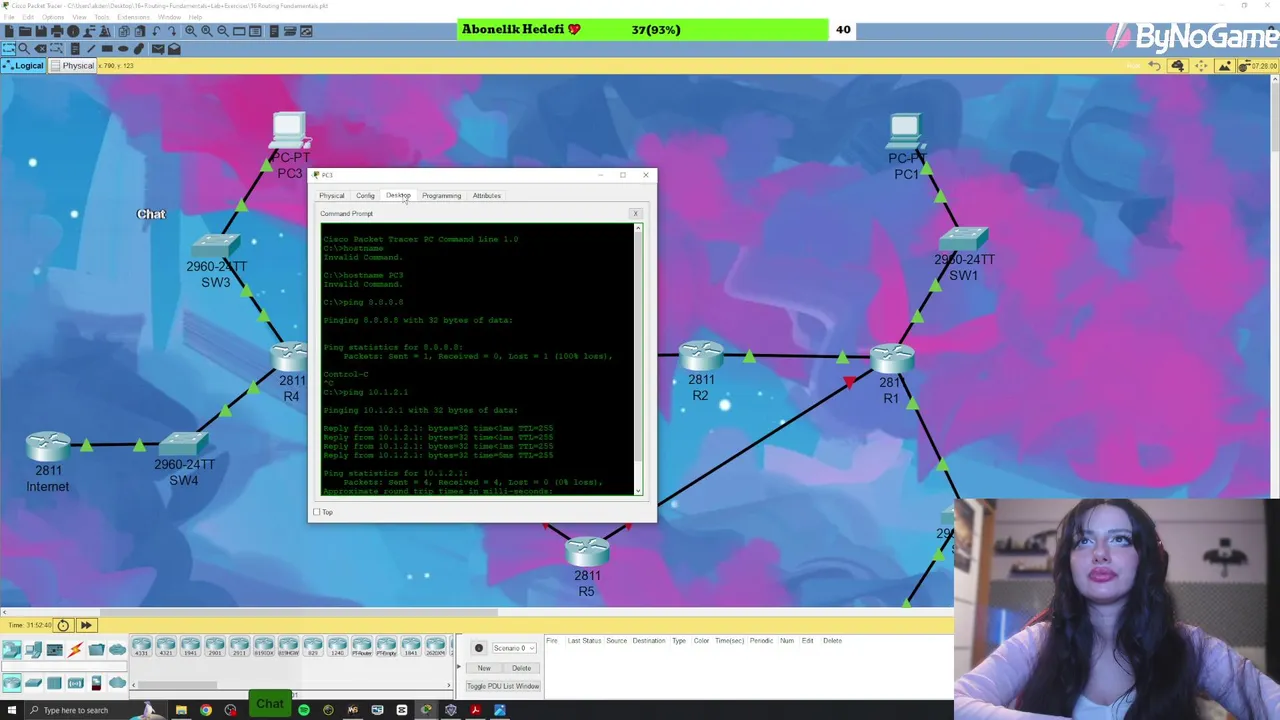Switch to Logical workspace view
Viewport: 1280px width, 720px height.
22,66
